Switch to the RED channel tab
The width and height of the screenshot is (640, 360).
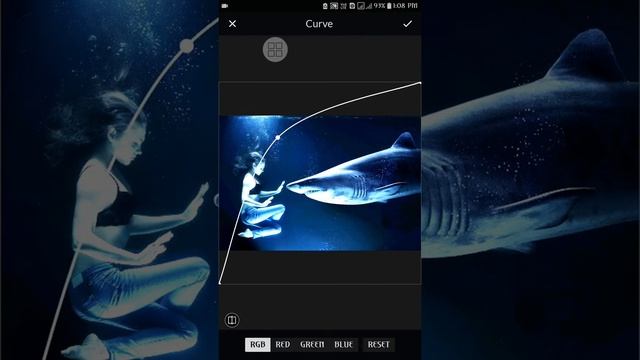pos(283,344)
